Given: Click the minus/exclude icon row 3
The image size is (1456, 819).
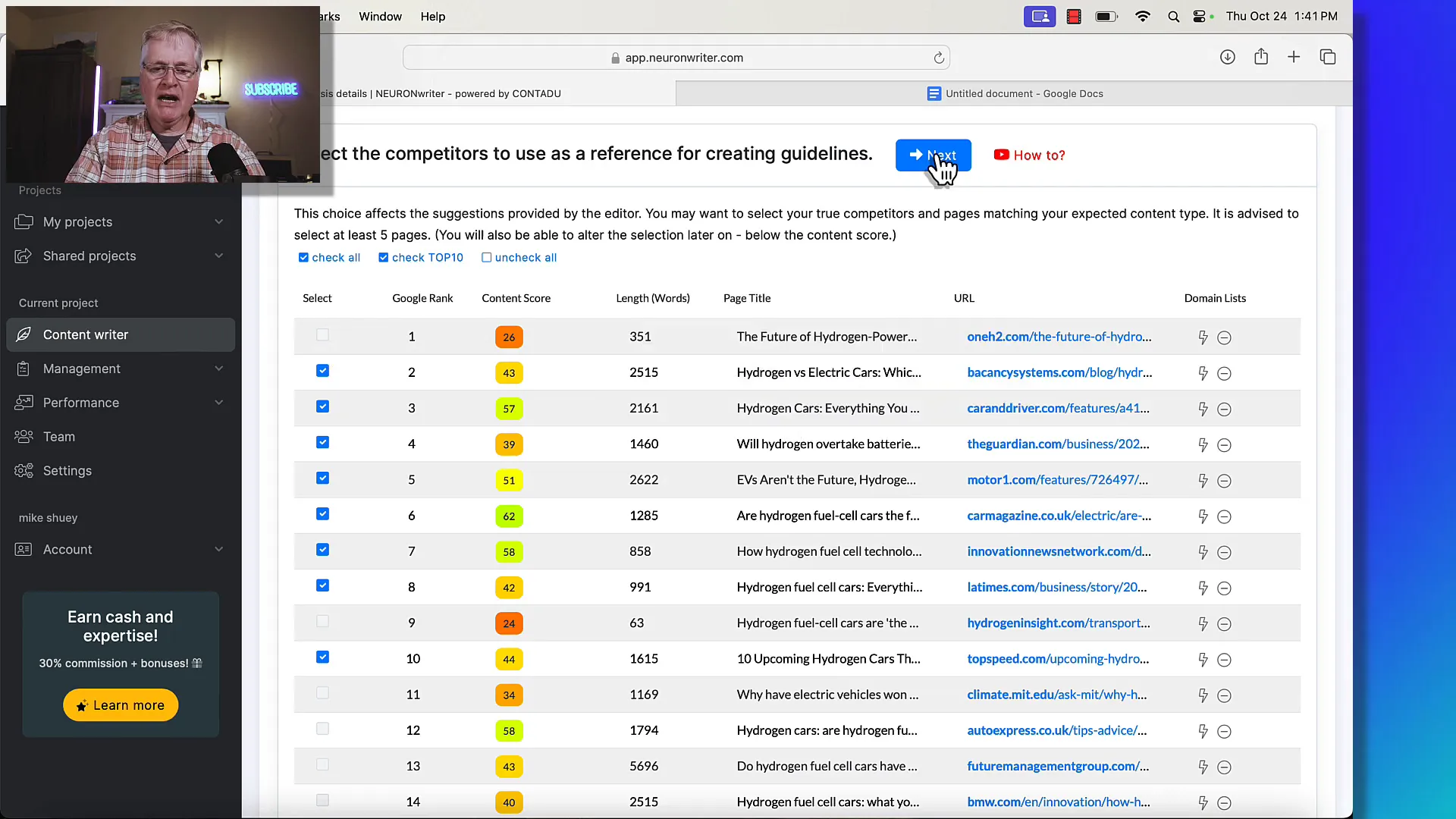Looking at the screenshot, I should (x=1224, y=407).
